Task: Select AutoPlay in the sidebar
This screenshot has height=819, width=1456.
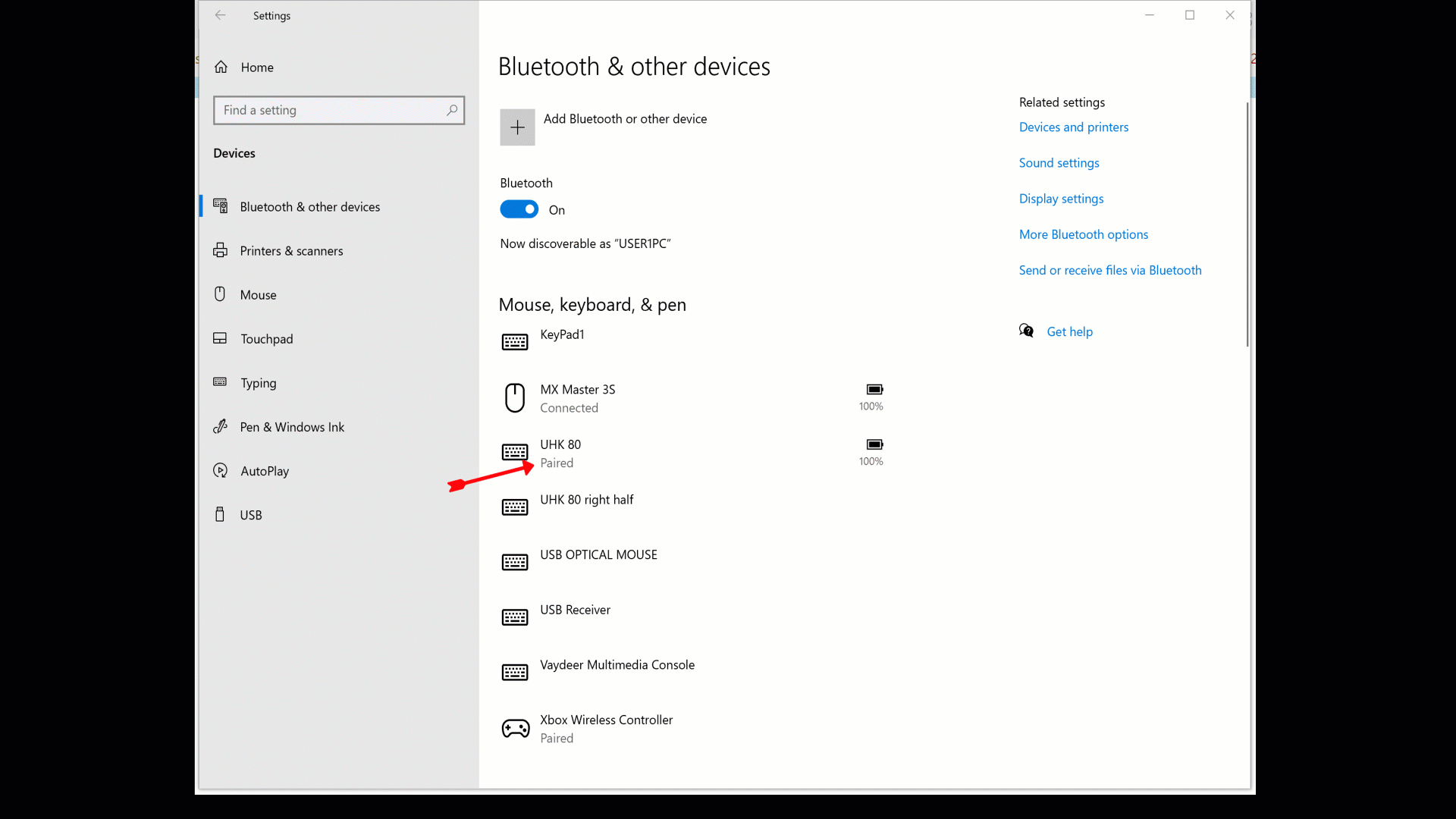Action: (265, 471)
